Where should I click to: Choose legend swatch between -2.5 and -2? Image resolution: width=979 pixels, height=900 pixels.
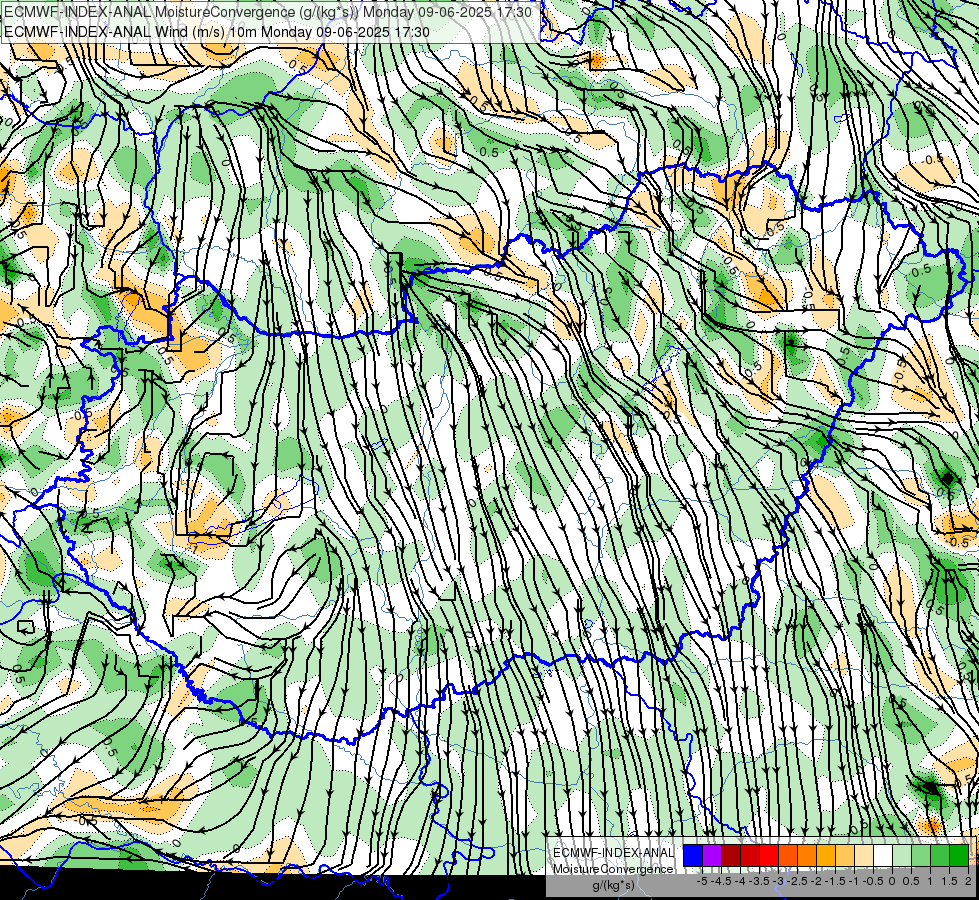coord(807,856)
